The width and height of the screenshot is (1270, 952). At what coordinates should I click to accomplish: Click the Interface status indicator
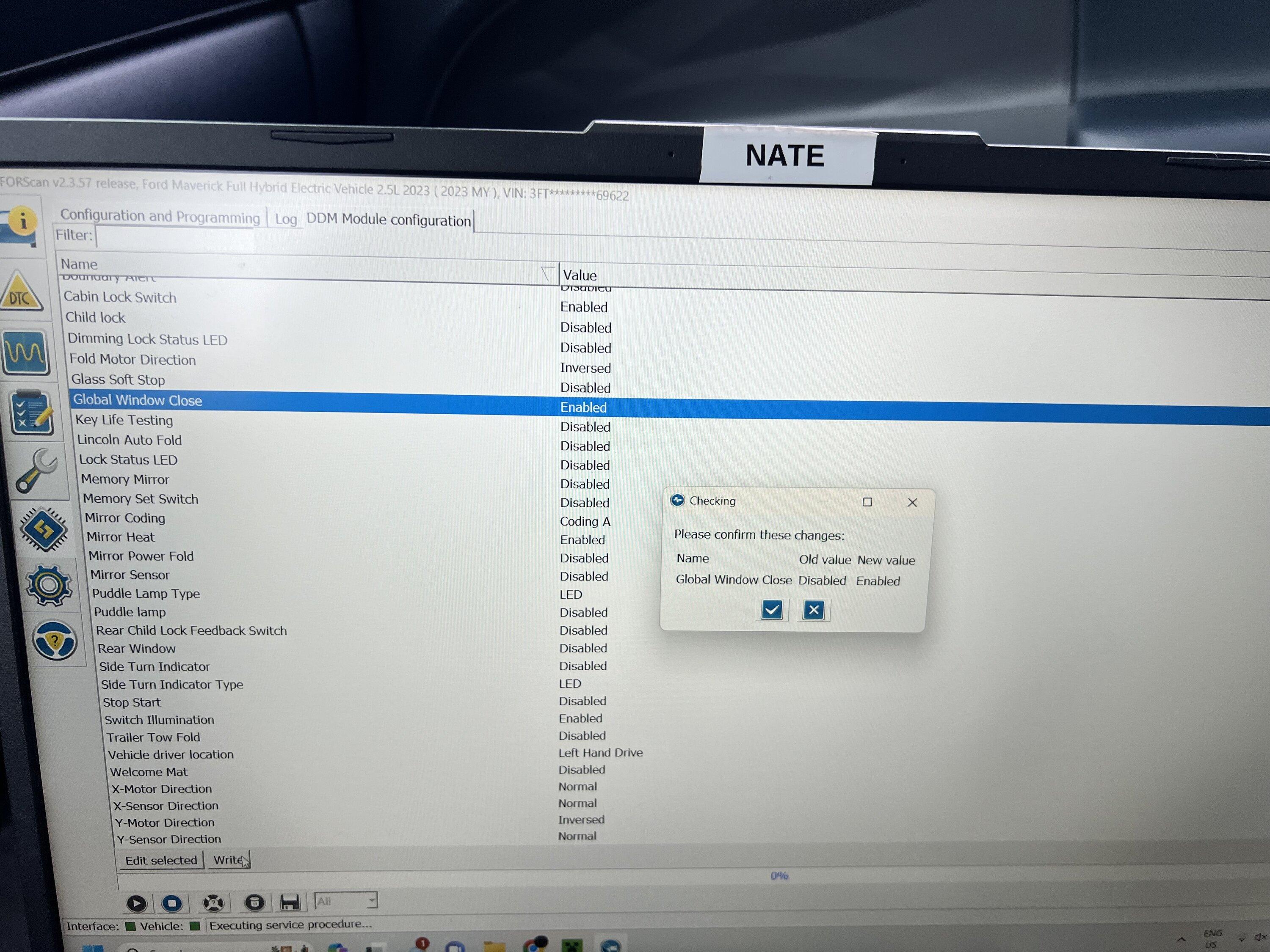130,926
